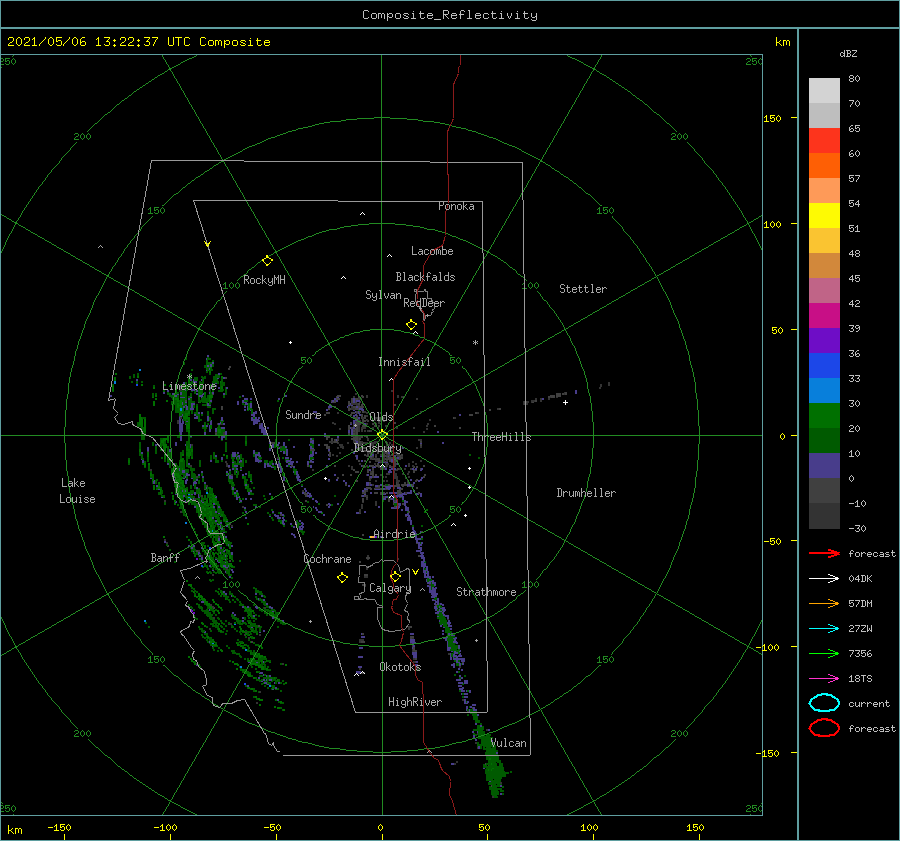
Task: Click the yellow diamond marker below RedDeer
Action: (x=411, y=325)
